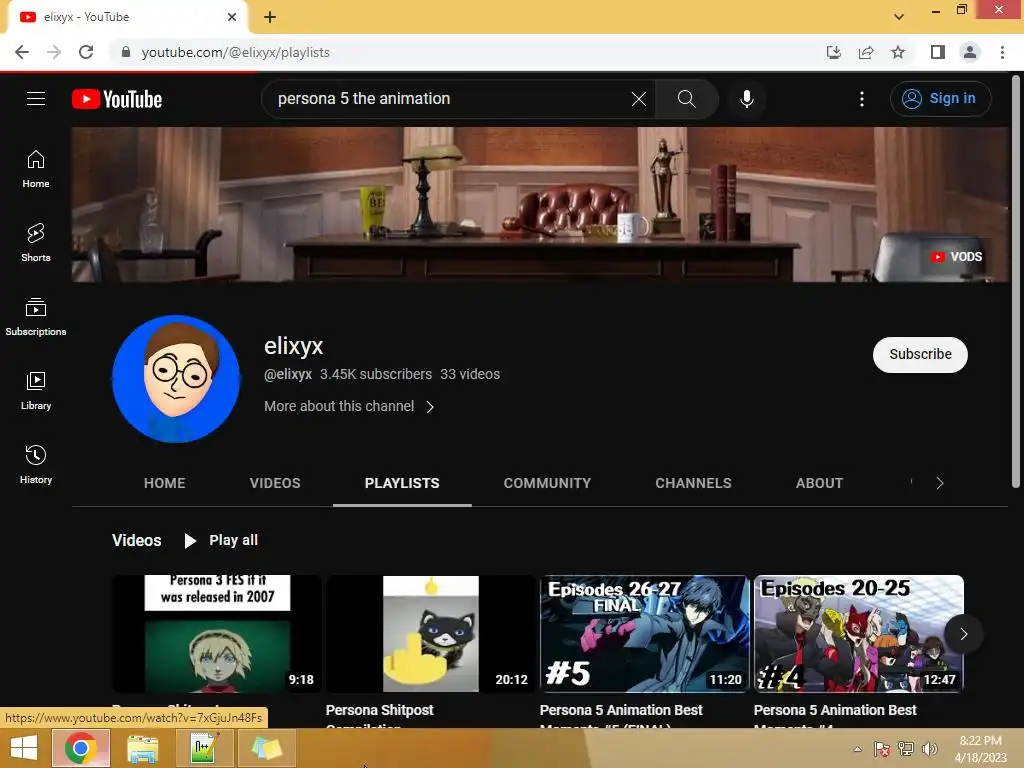
Task: Open File Explorer from the taskbar
Action: pos(142,748)
